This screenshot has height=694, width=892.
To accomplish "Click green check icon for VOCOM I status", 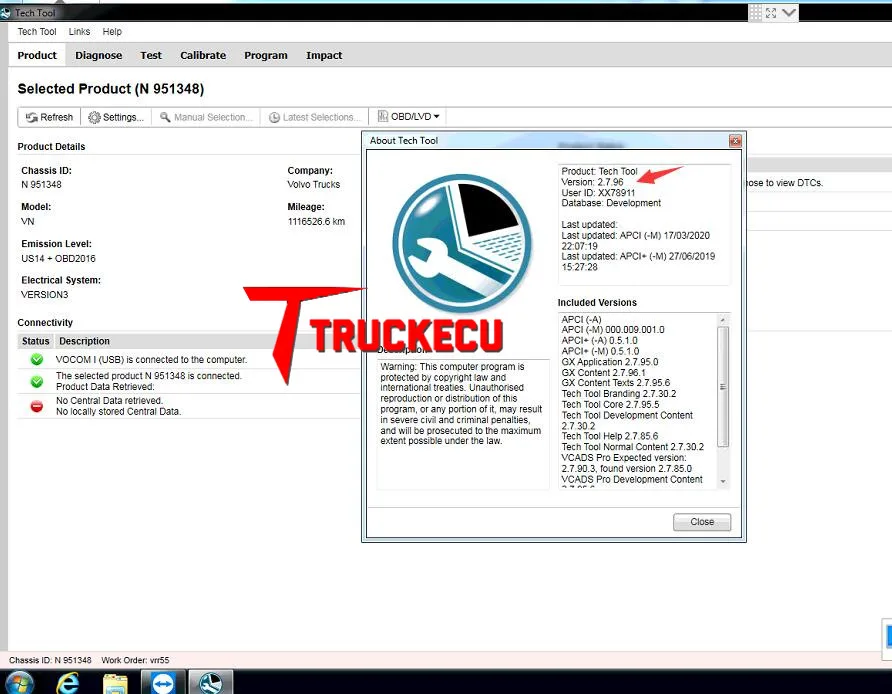I will 37,360.
